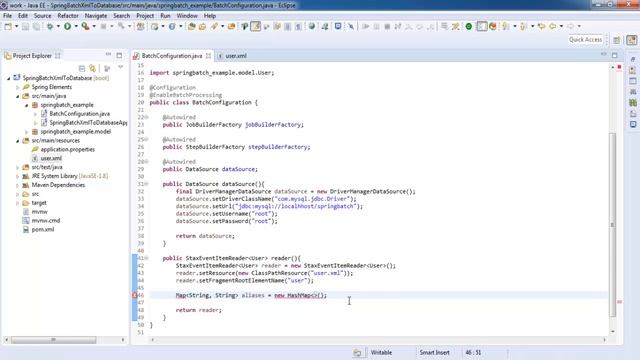The height and width of the screenshot is (360, 640).
Task: Switch to the user.xml editor tab
Action: 232,56
